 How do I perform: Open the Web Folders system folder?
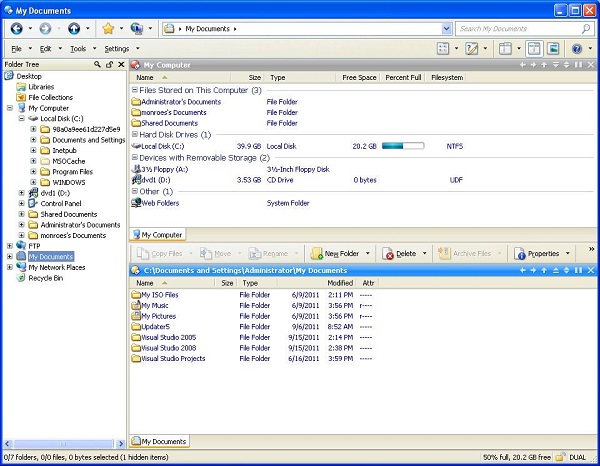[x=160, y=203]
